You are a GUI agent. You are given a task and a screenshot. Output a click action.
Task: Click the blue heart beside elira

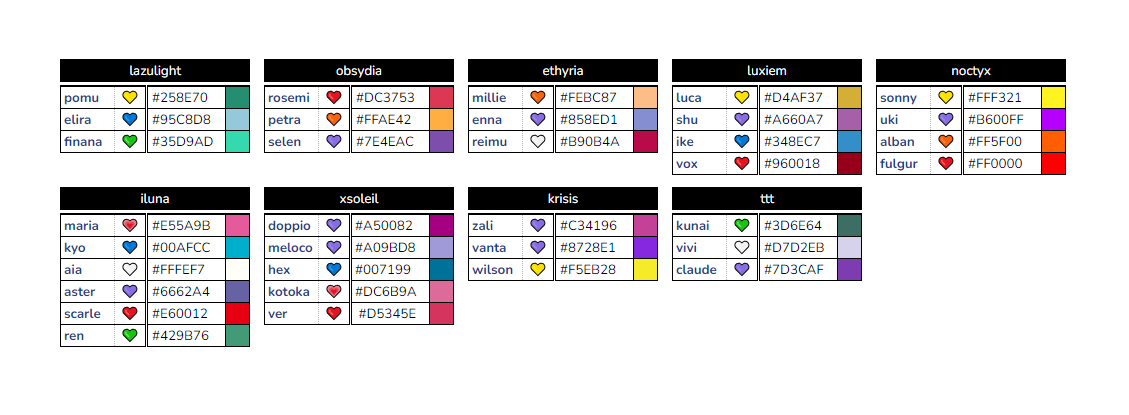click(x=130, y=120)
